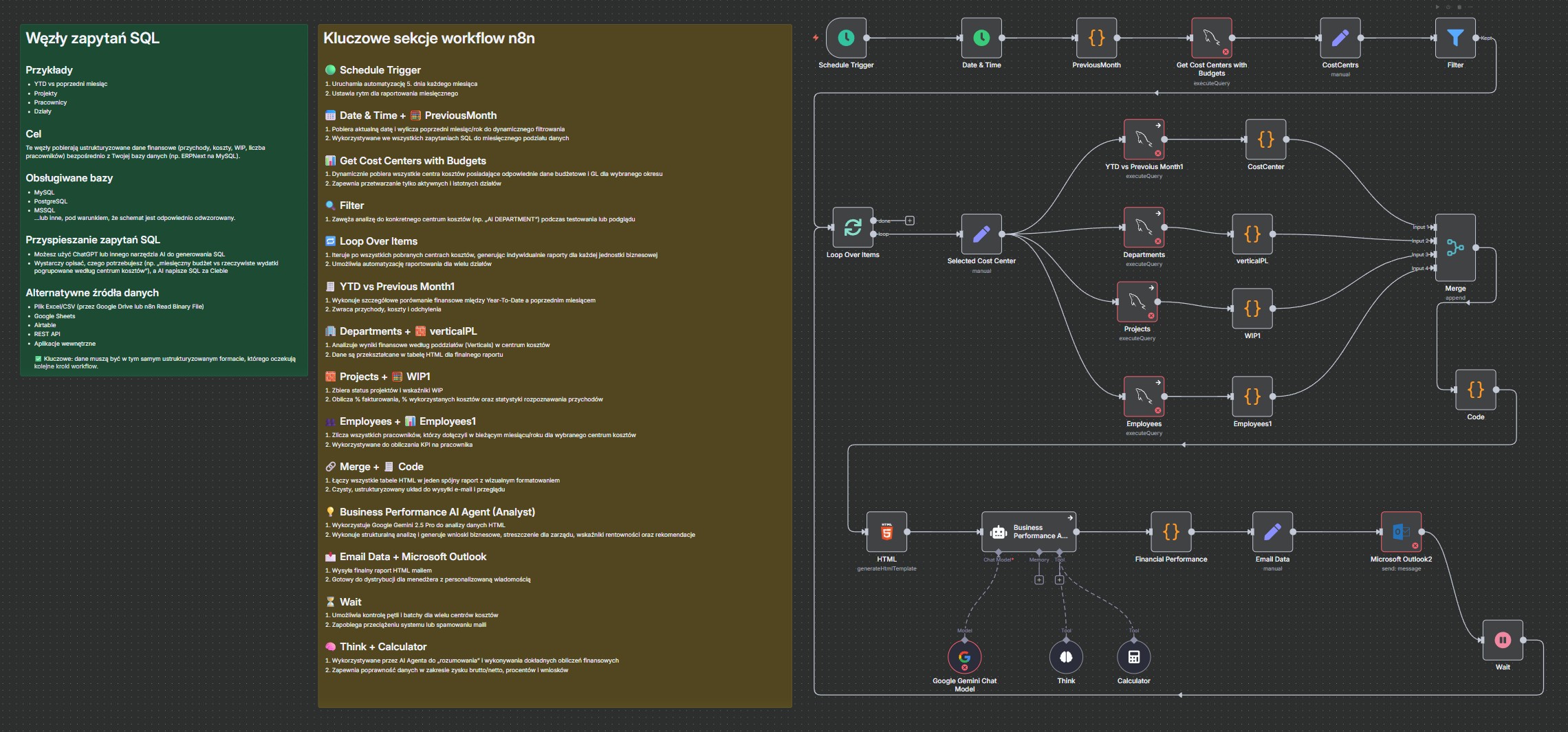The width and height of the screenshot is (1568, 732).
Task: Click the 'PostgreSQL' list item
Action: pos(51,201)
